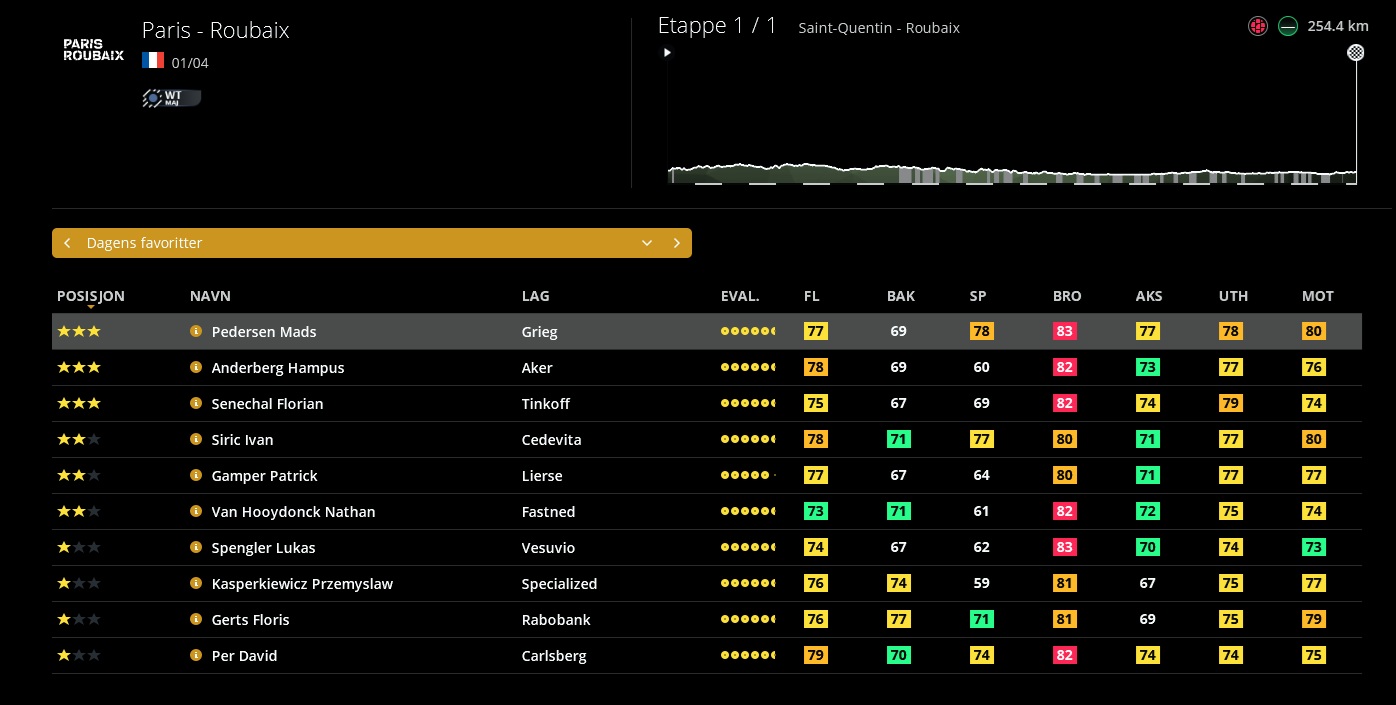Click the WT race category badge

172,98
